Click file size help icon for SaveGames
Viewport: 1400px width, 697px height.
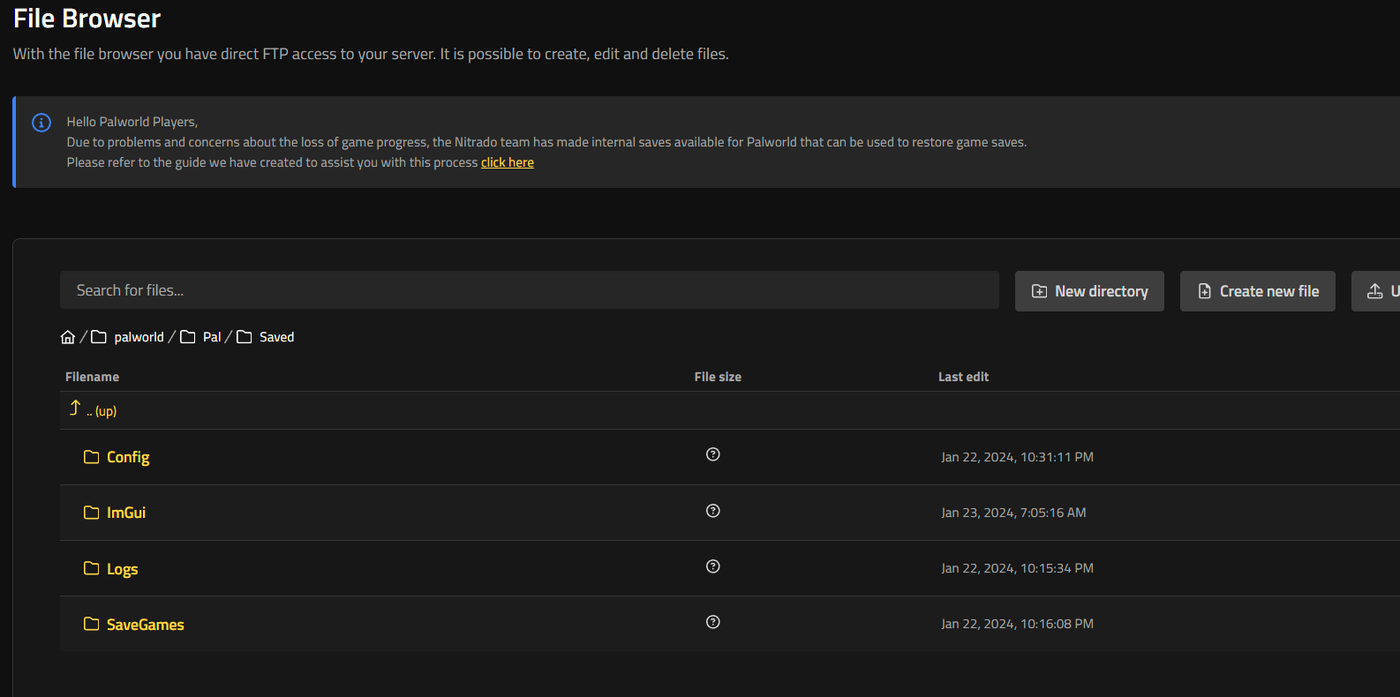pos(713,622)
